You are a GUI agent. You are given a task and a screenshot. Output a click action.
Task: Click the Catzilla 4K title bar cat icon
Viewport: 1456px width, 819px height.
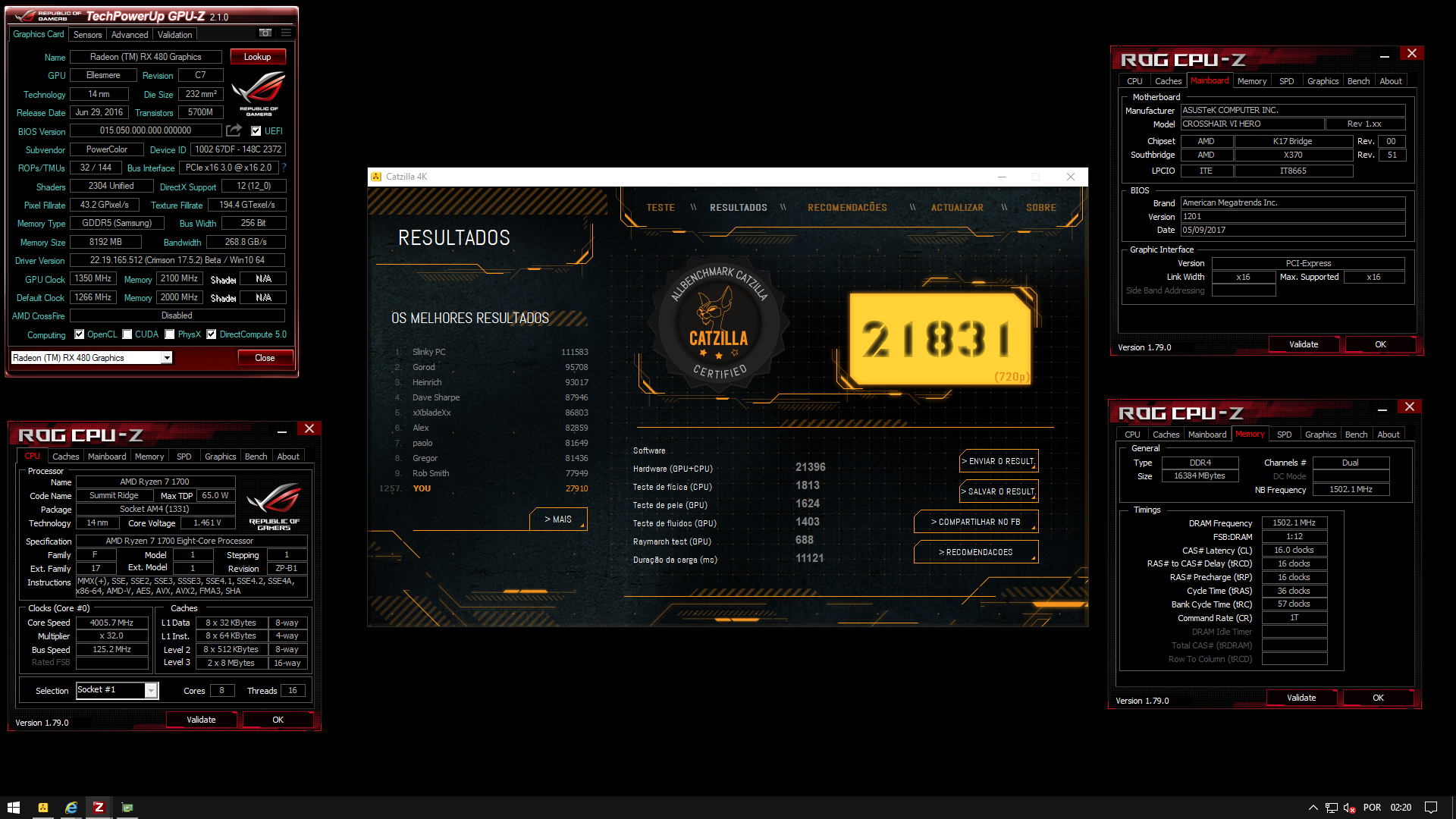point(376,177)
